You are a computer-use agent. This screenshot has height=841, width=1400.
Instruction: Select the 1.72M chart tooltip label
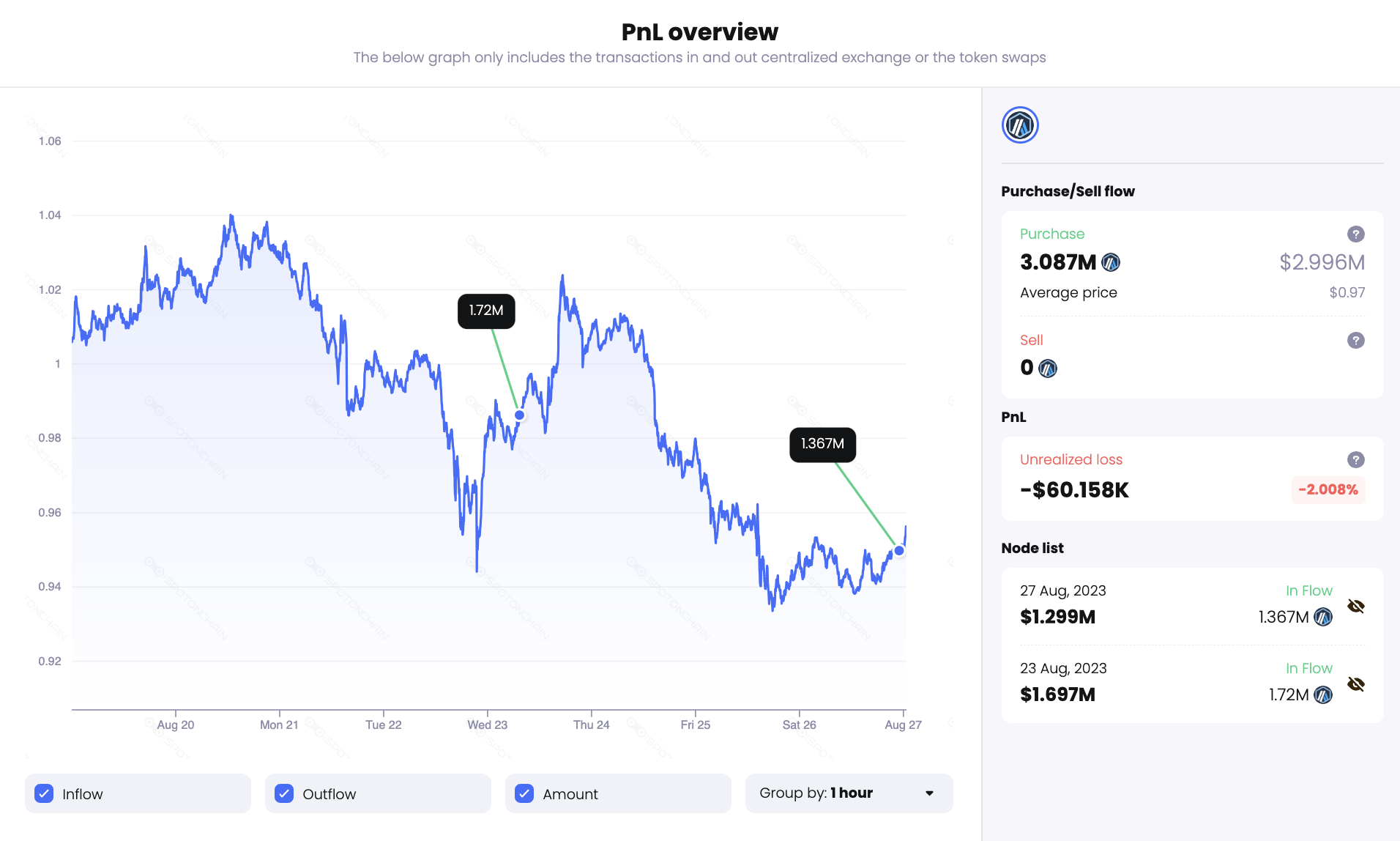tap(486, 311)
